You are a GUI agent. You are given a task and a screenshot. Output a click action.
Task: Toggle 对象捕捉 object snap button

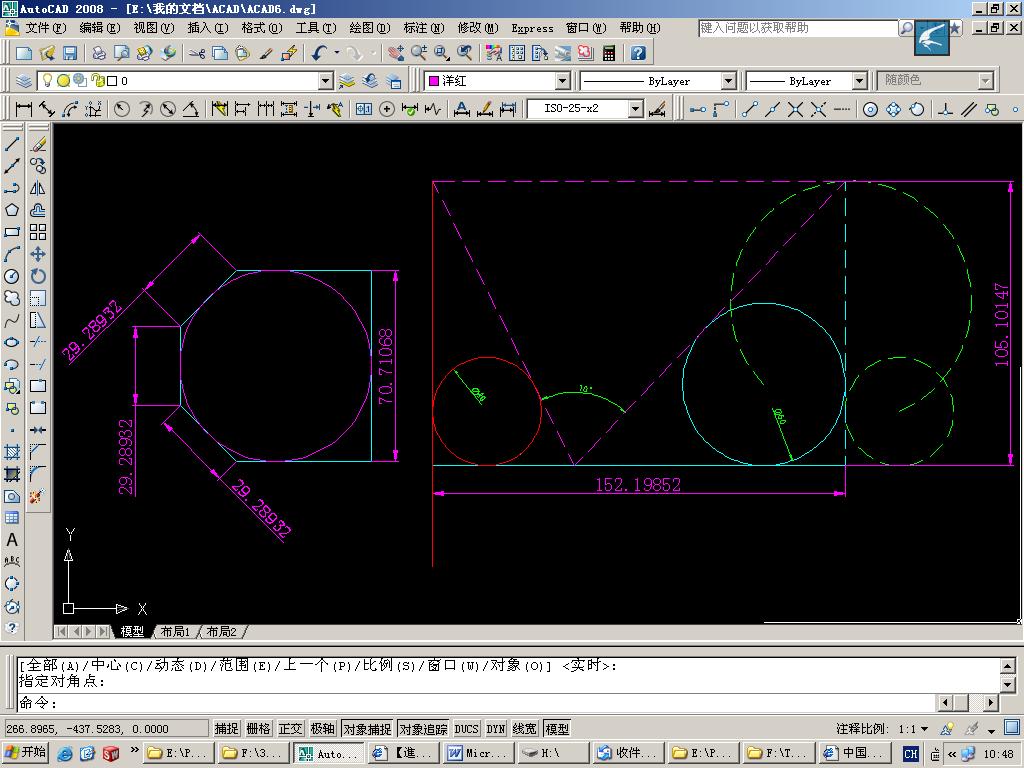point(366,729)
